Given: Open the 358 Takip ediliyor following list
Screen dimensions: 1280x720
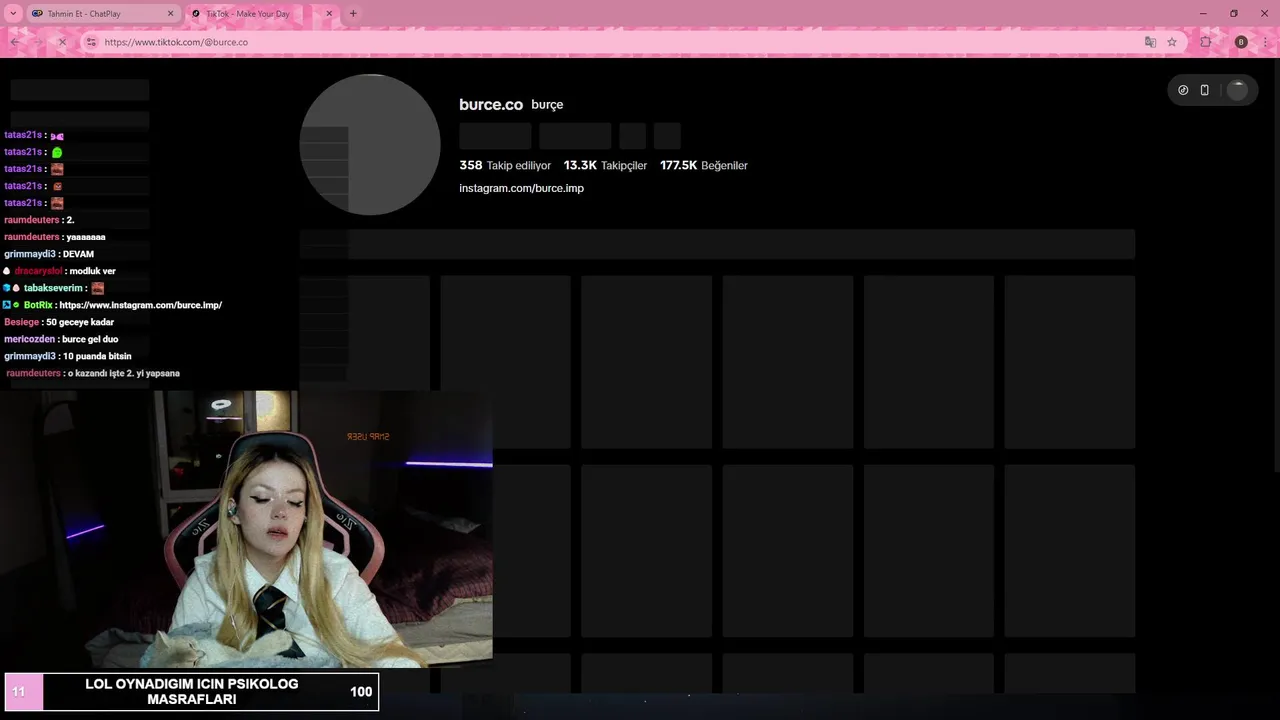Looking at the screenshot, I should pos(505,165).
